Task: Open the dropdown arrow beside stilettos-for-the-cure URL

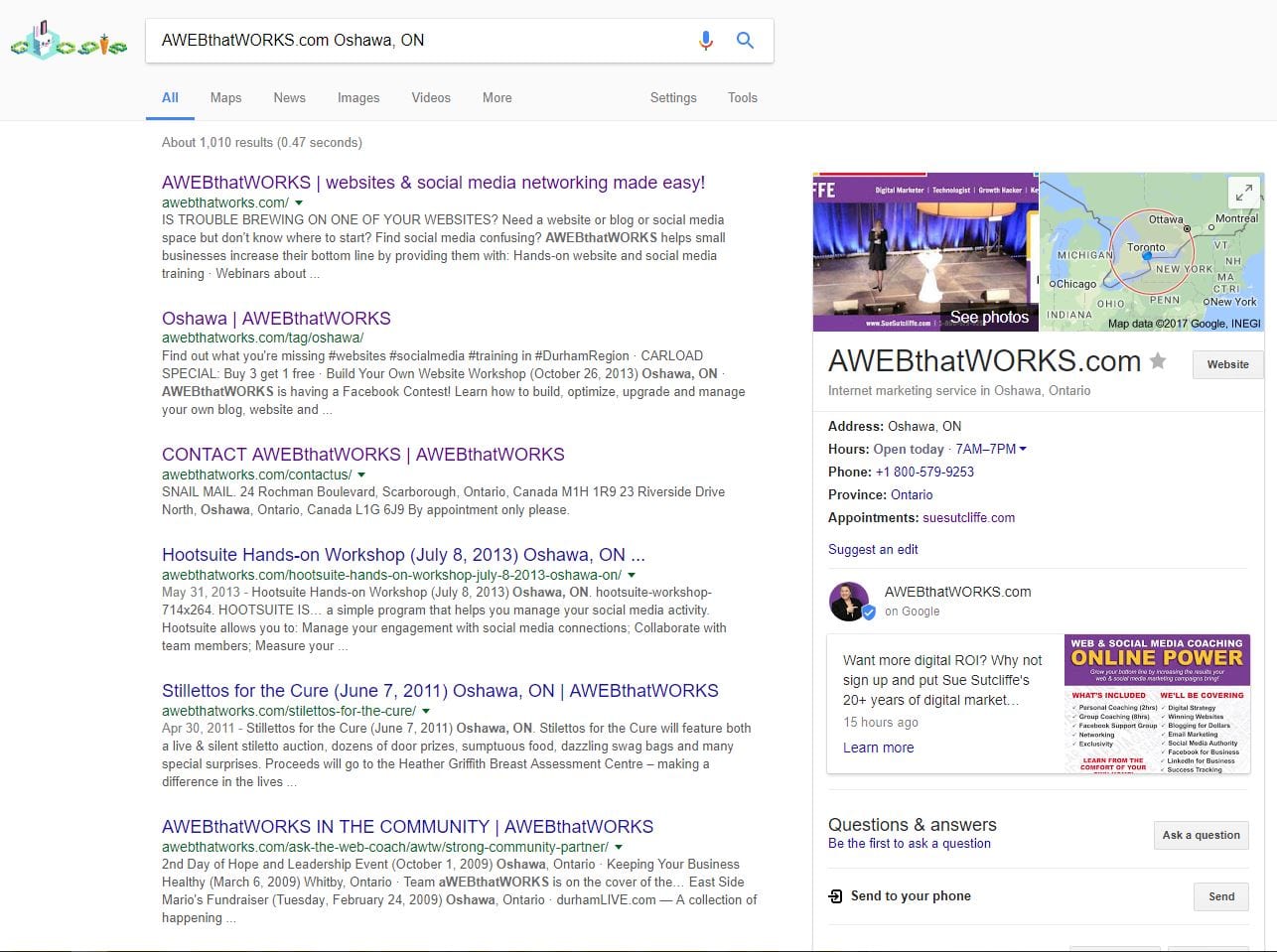Action: [x=426, y=711]
